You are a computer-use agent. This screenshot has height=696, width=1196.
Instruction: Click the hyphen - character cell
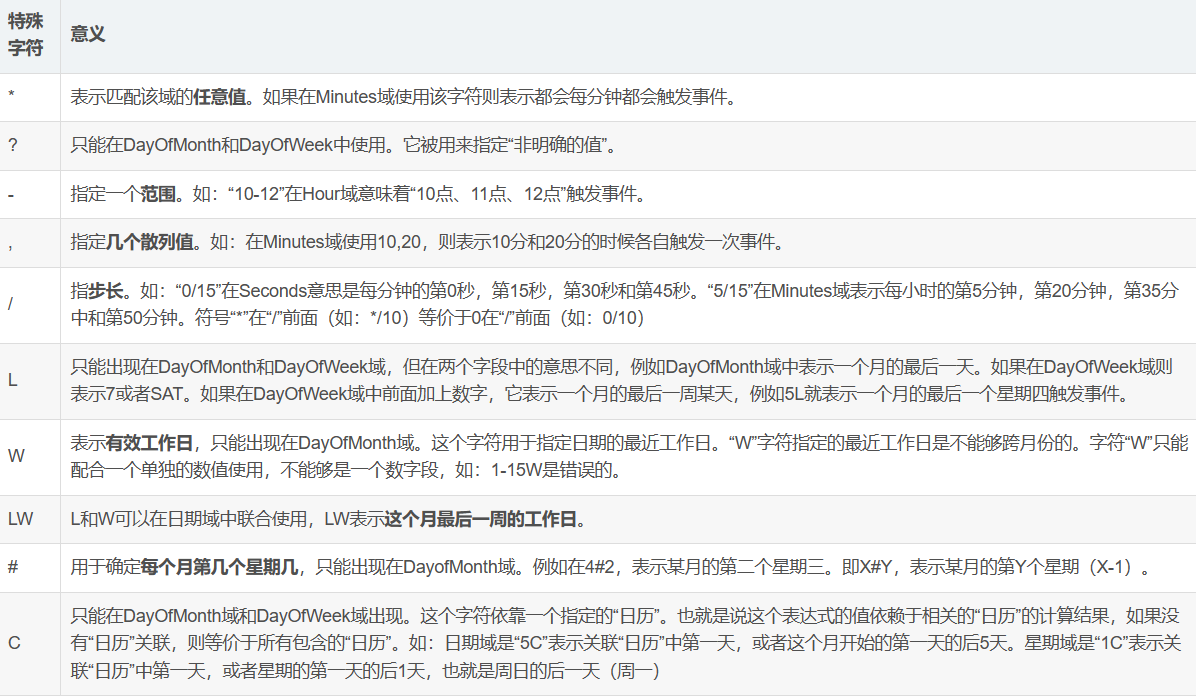pyautogui.click(x=10, y=194)
